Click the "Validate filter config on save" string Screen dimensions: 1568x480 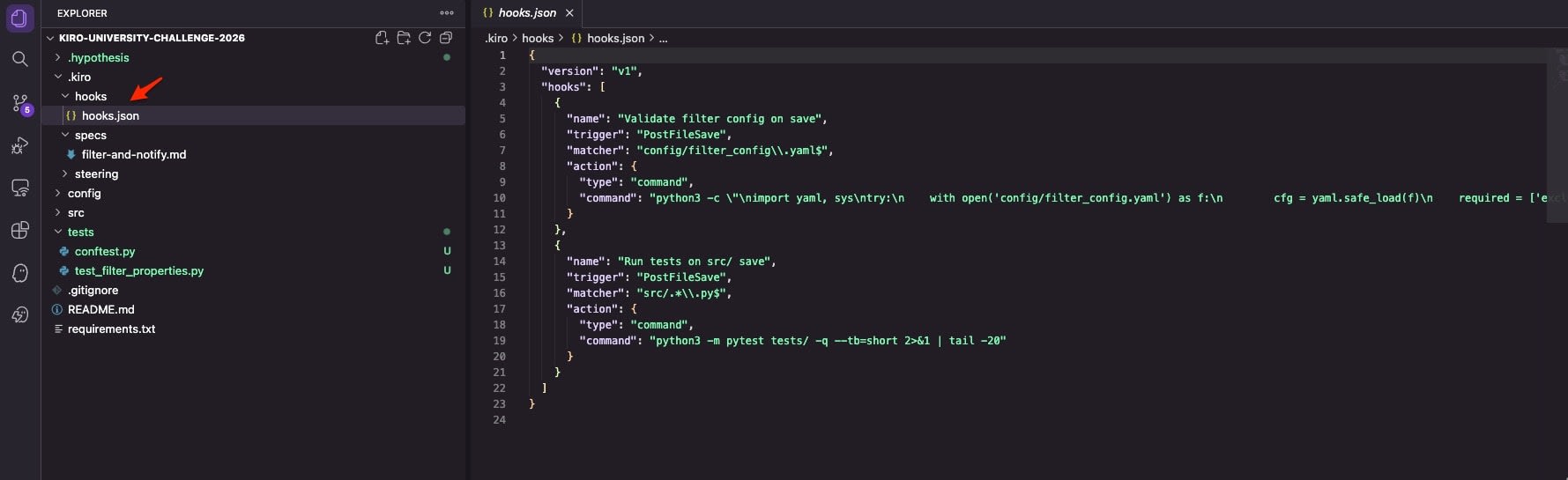pos(720,119)
